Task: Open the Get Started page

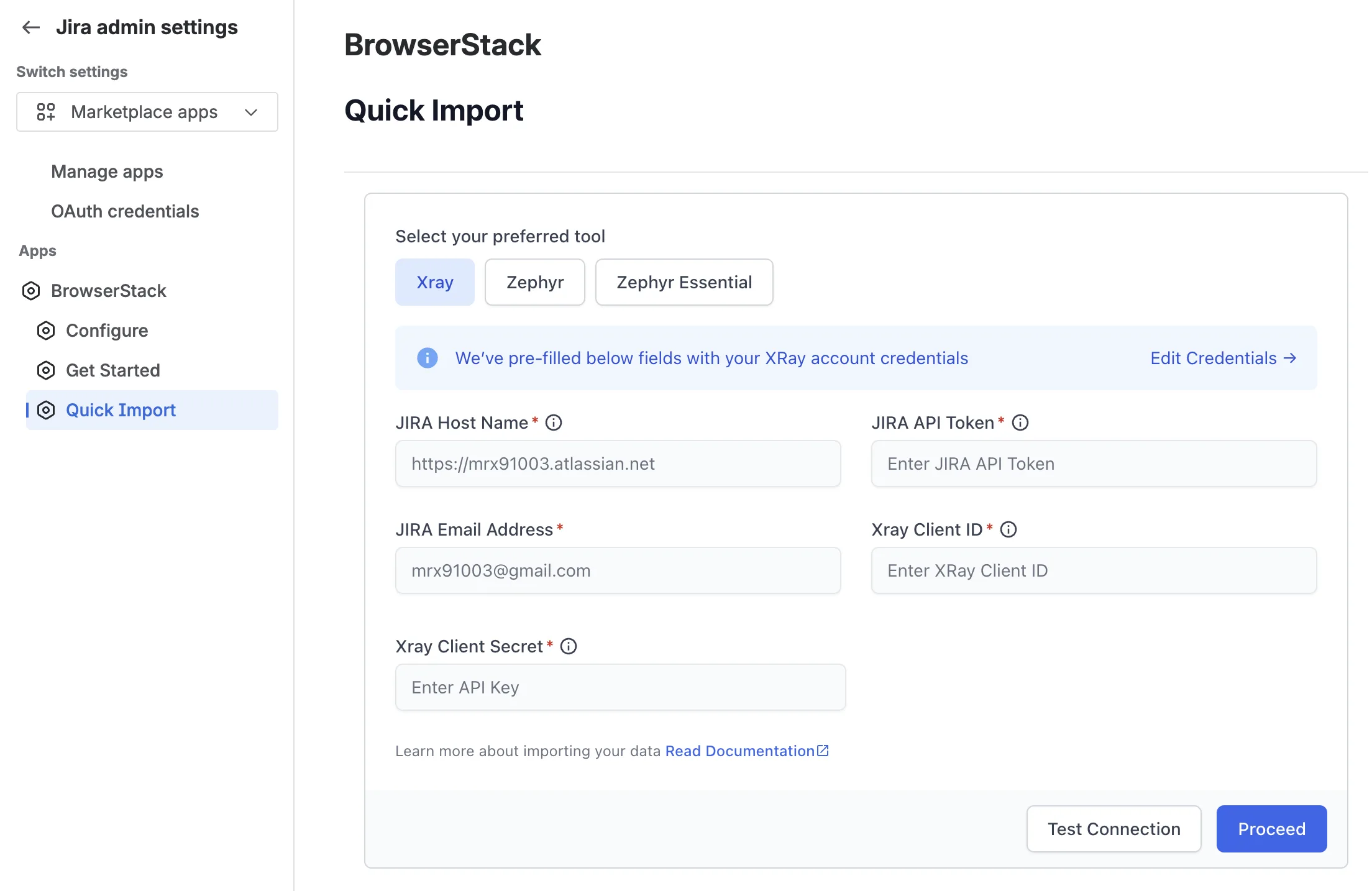Action: pos(113,370)
